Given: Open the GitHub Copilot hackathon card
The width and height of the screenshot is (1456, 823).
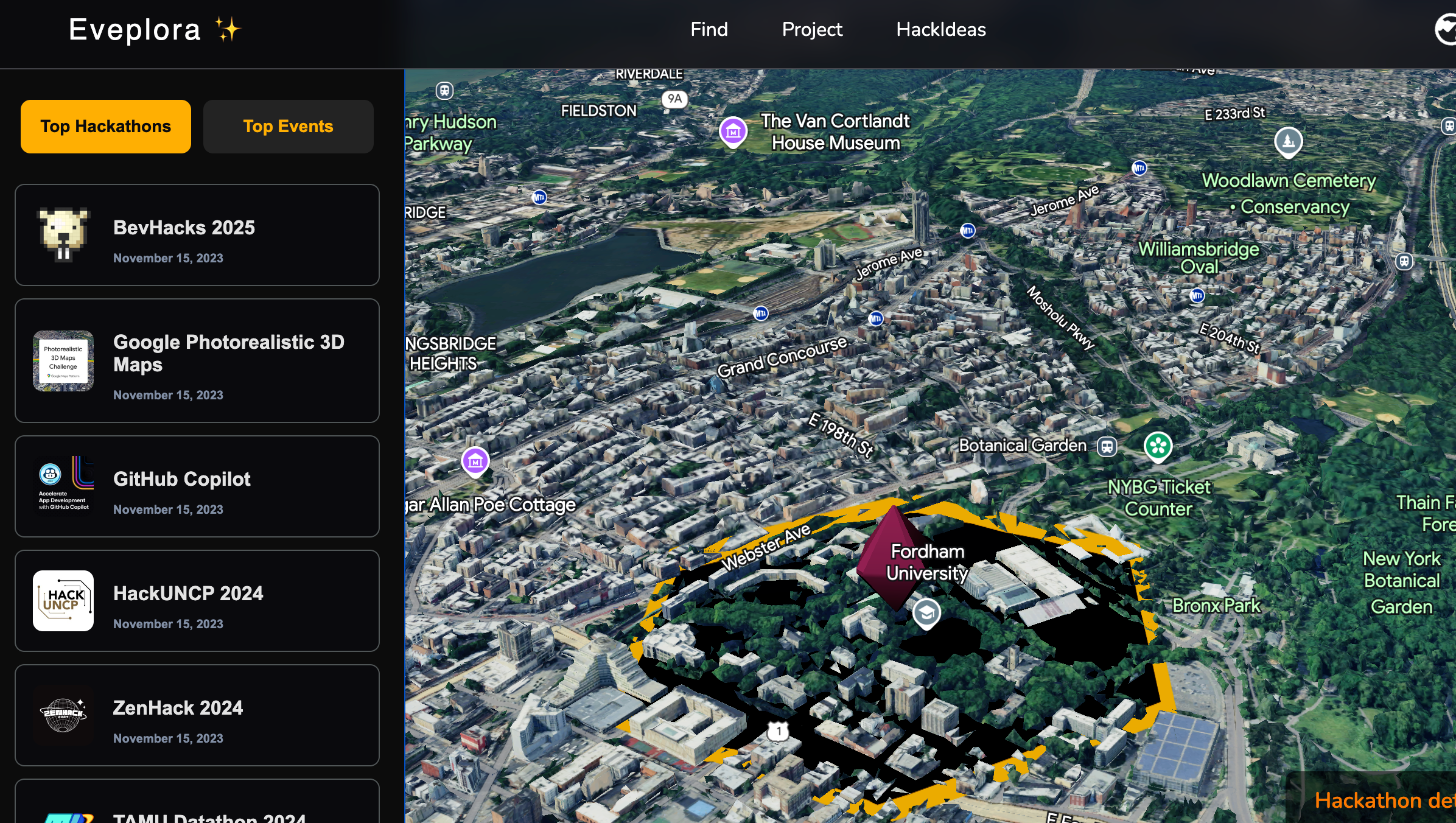Looking at the screenshot, I should 197,486.
